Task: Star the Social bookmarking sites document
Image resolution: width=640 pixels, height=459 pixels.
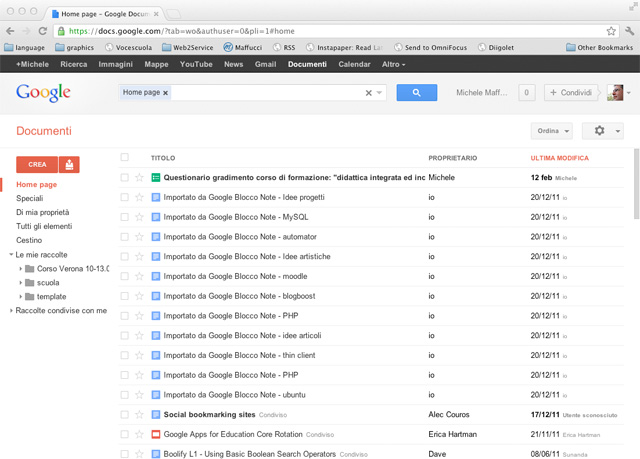Action: click(x=139, y=414)
